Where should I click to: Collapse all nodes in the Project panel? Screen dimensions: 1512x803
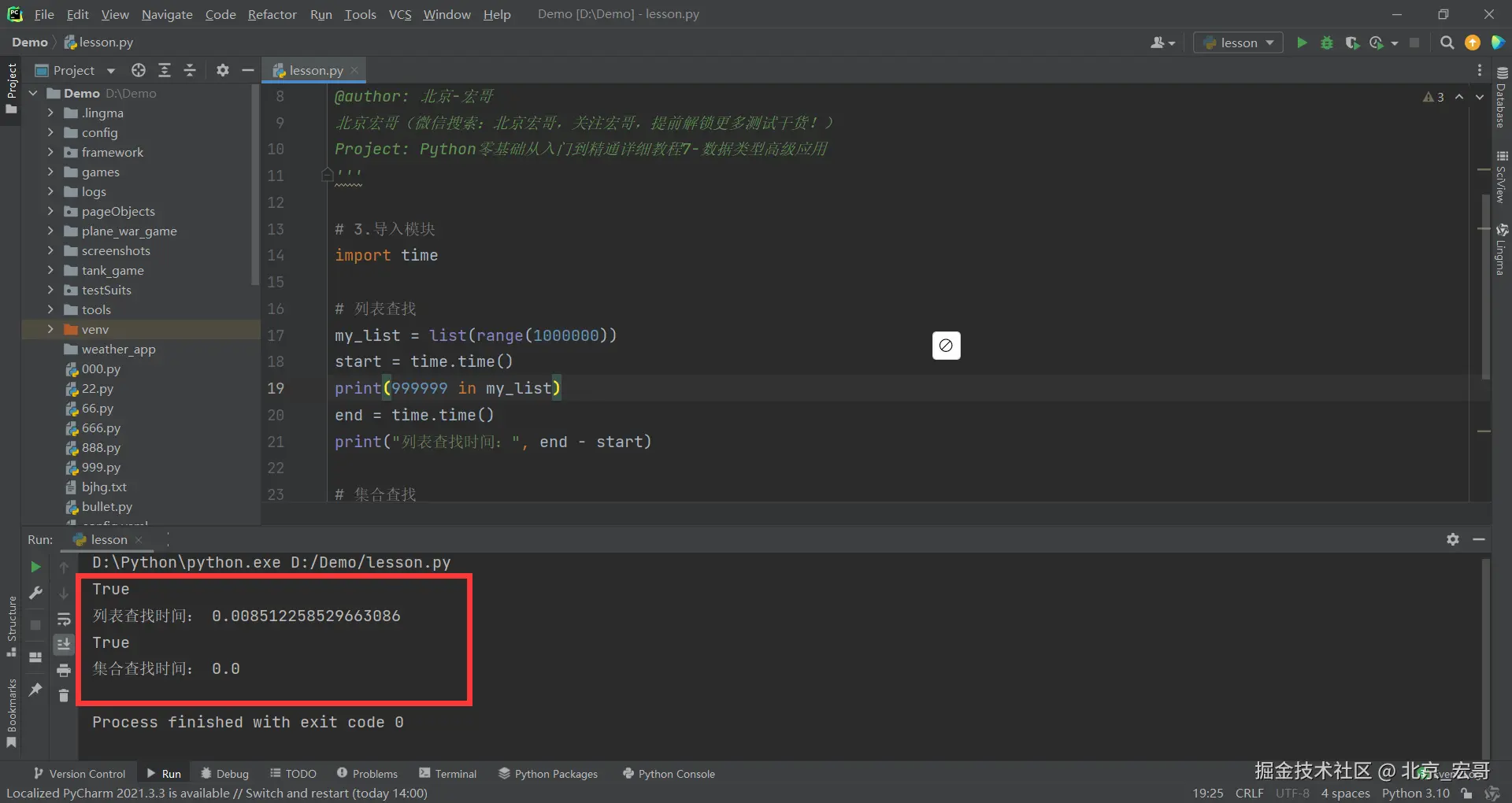190,70
